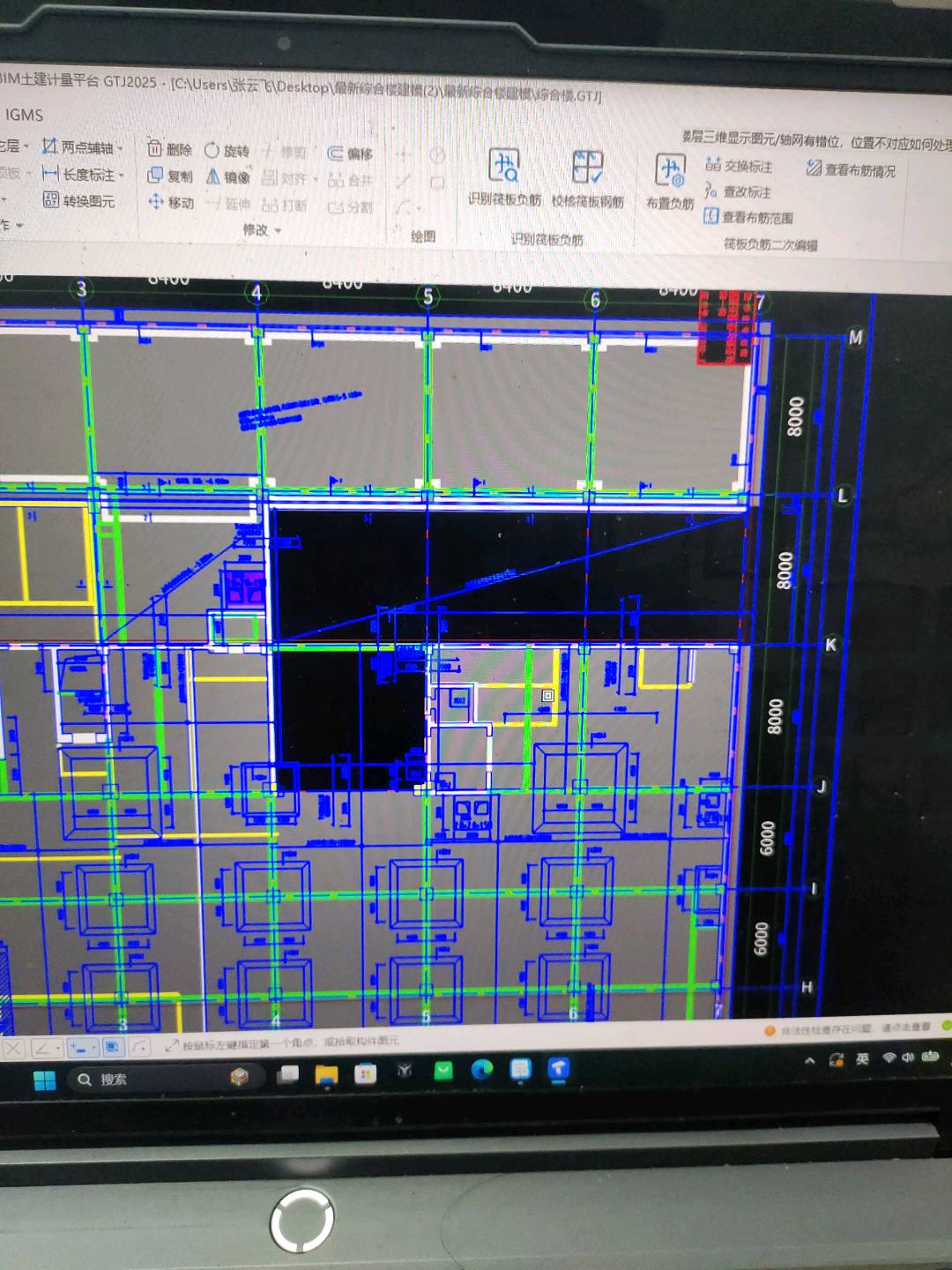This screenshot has width=952, height=1270.
Task: Click the 转换图元 tool
Action: [79, 200]
